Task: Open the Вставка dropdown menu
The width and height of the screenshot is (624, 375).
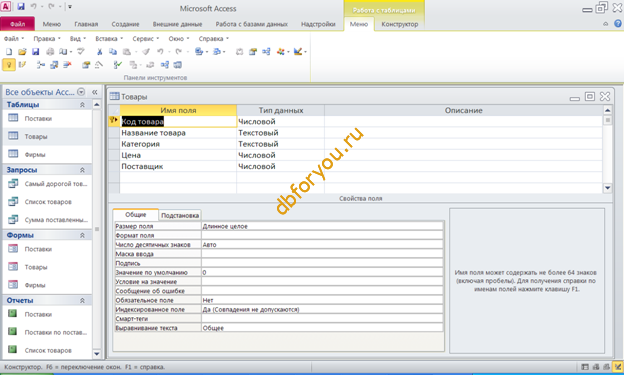Action: coord(109,39)
